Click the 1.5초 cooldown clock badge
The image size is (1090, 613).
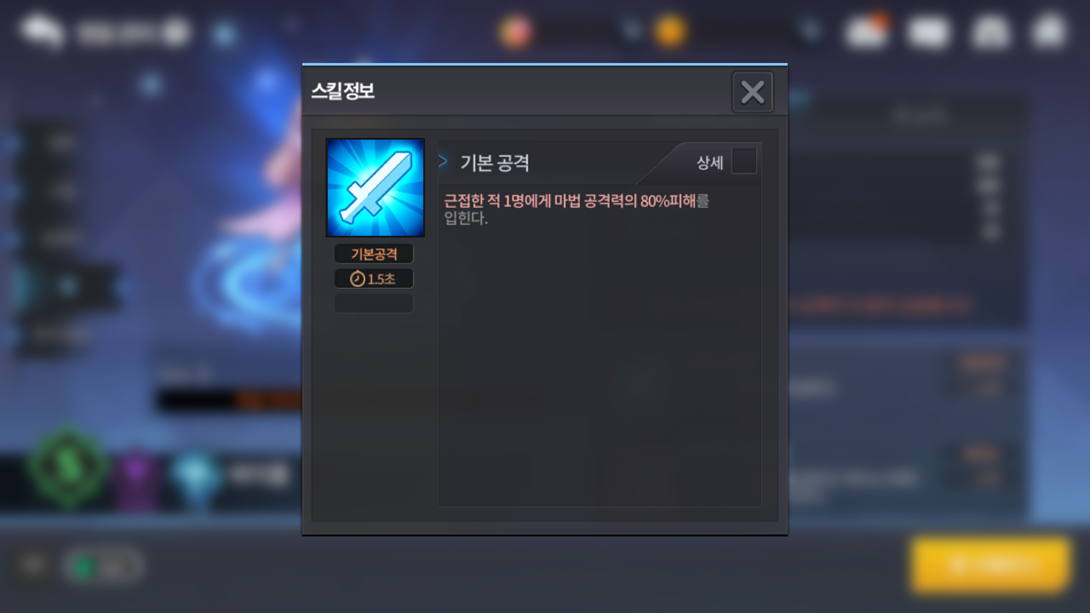(x=374, y=279)
